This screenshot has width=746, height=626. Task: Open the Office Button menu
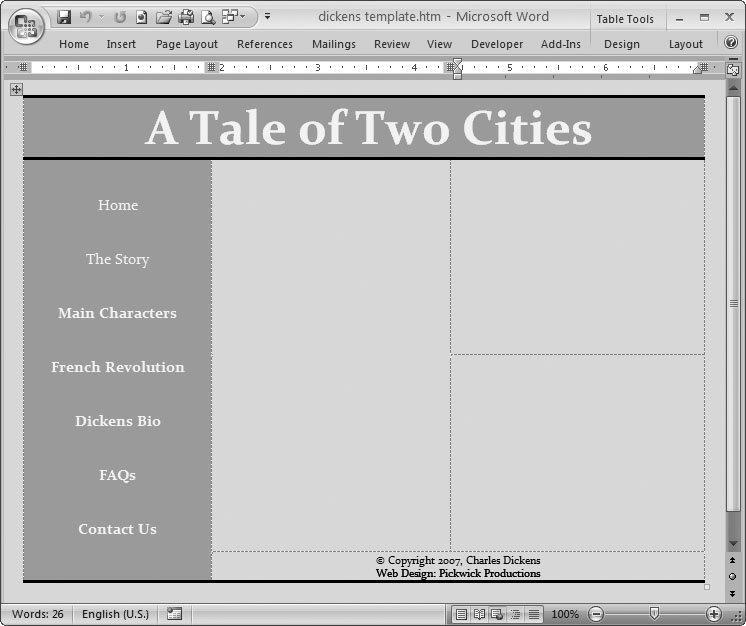click(25, 25)
